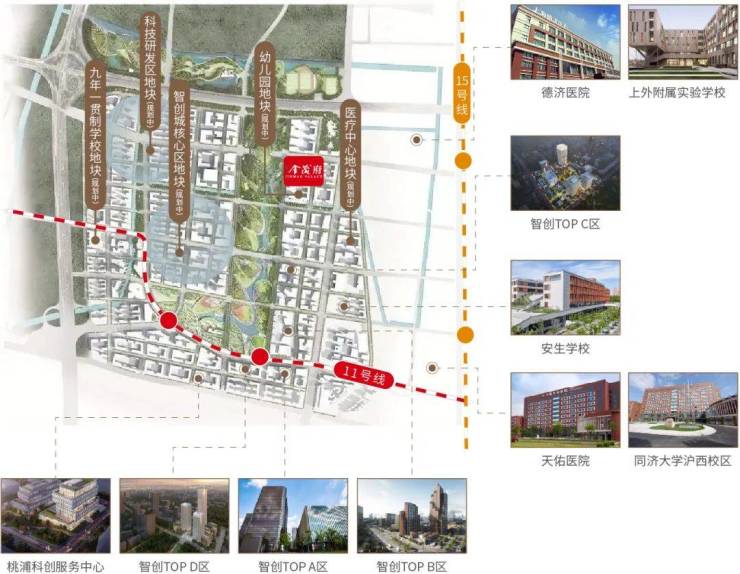This screenshot has height=574, width=740.
Task: Click the marker dot under 医疗中心地块 pin
Action: coord(350,240)
